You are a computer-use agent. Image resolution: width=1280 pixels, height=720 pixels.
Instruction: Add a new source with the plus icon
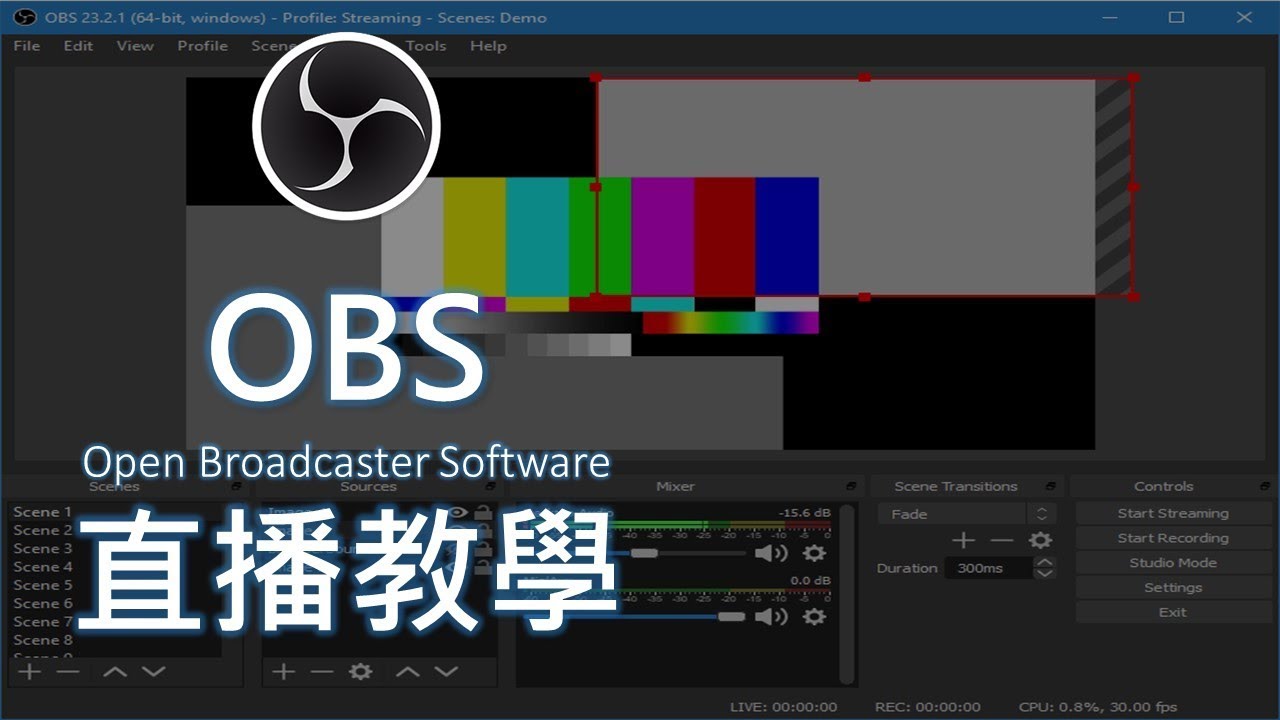pos(284,671)
